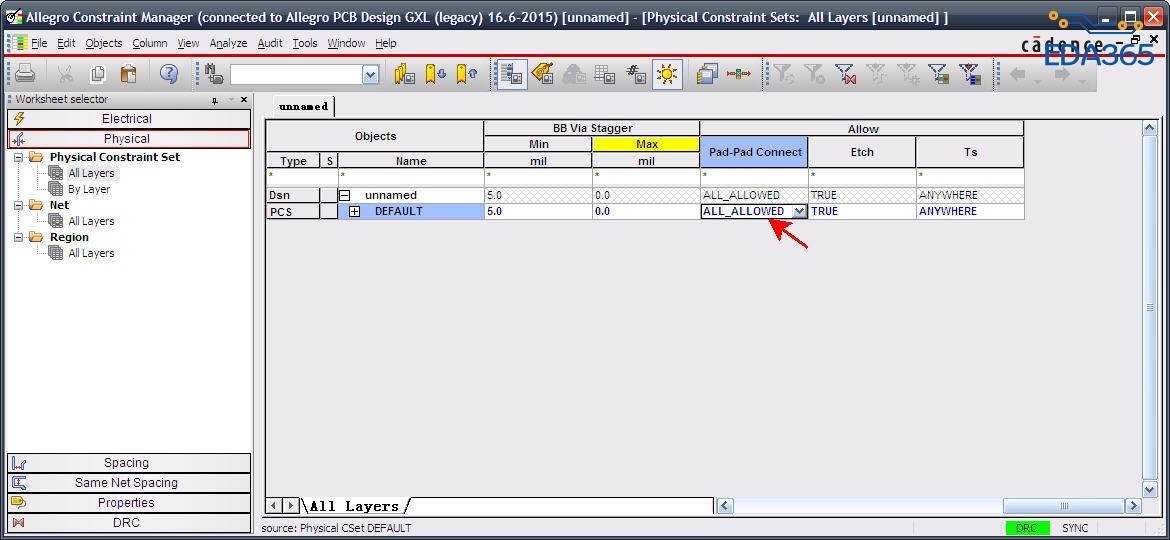Select By Layer under Physical Constraint Set
The image size is (1170, 540).
89,189
